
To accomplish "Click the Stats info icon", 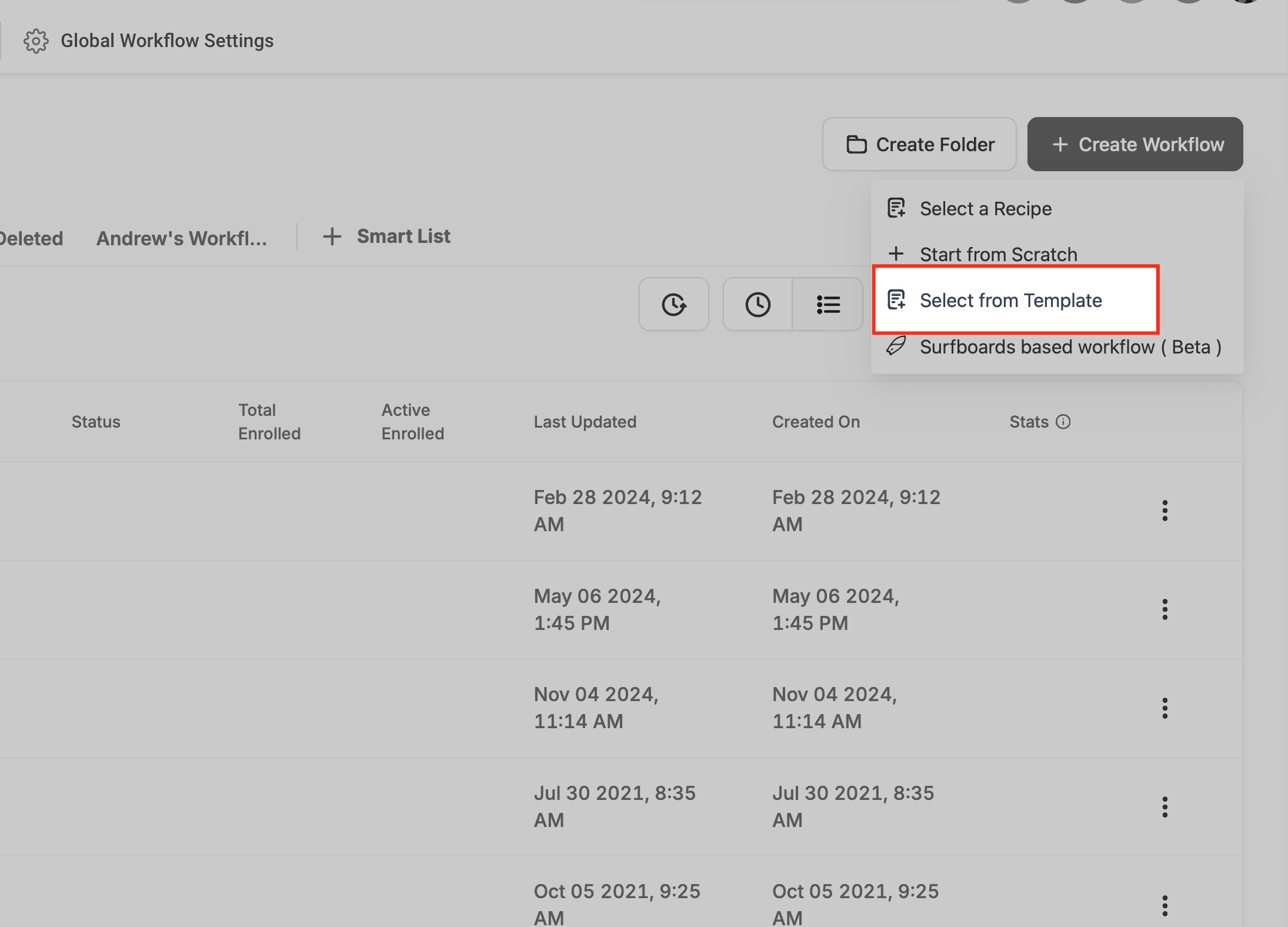I will point(1063,422).
